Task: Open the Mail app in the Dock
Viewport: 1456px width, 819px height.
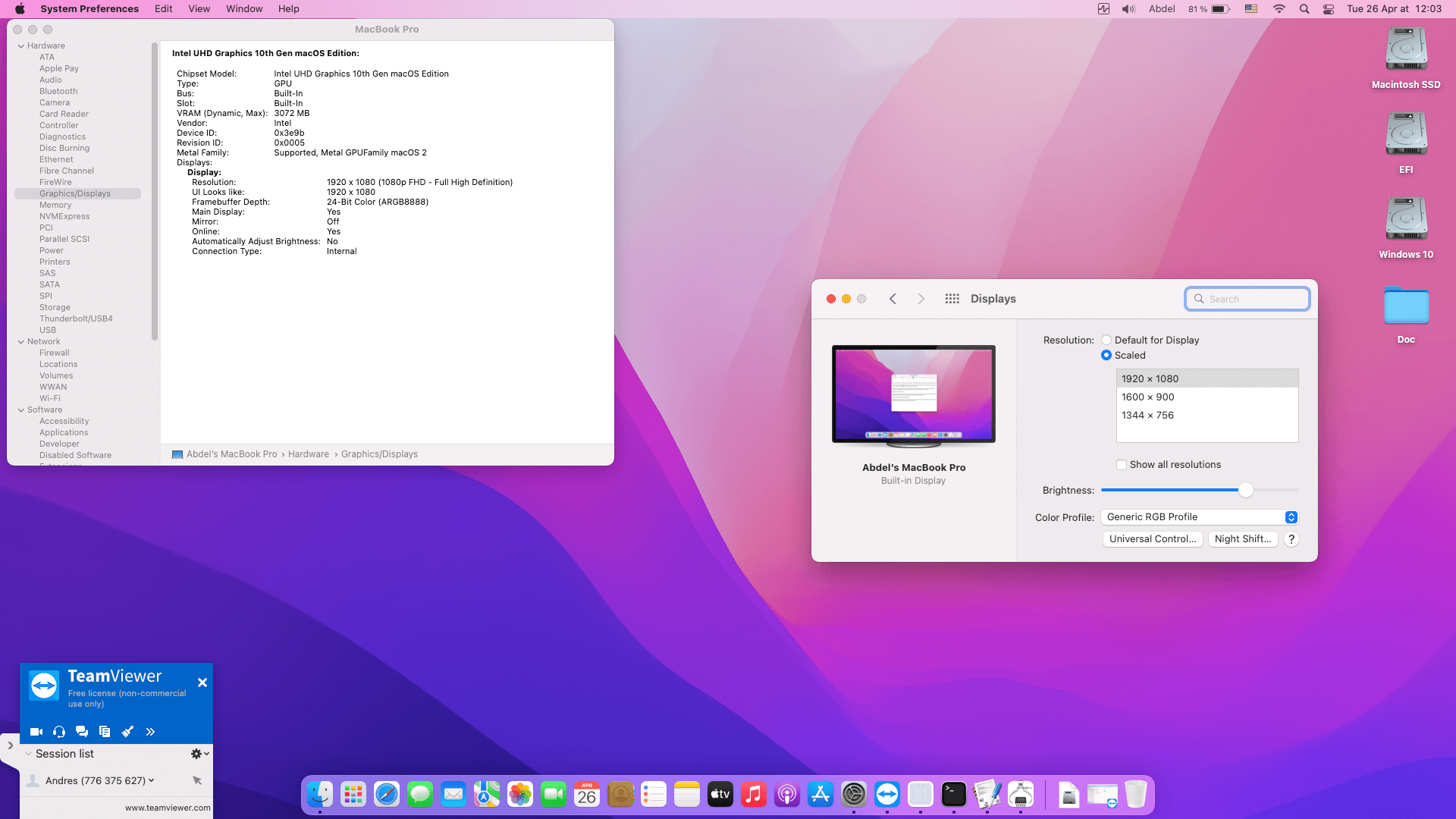Action: click(x=453, y=794)
